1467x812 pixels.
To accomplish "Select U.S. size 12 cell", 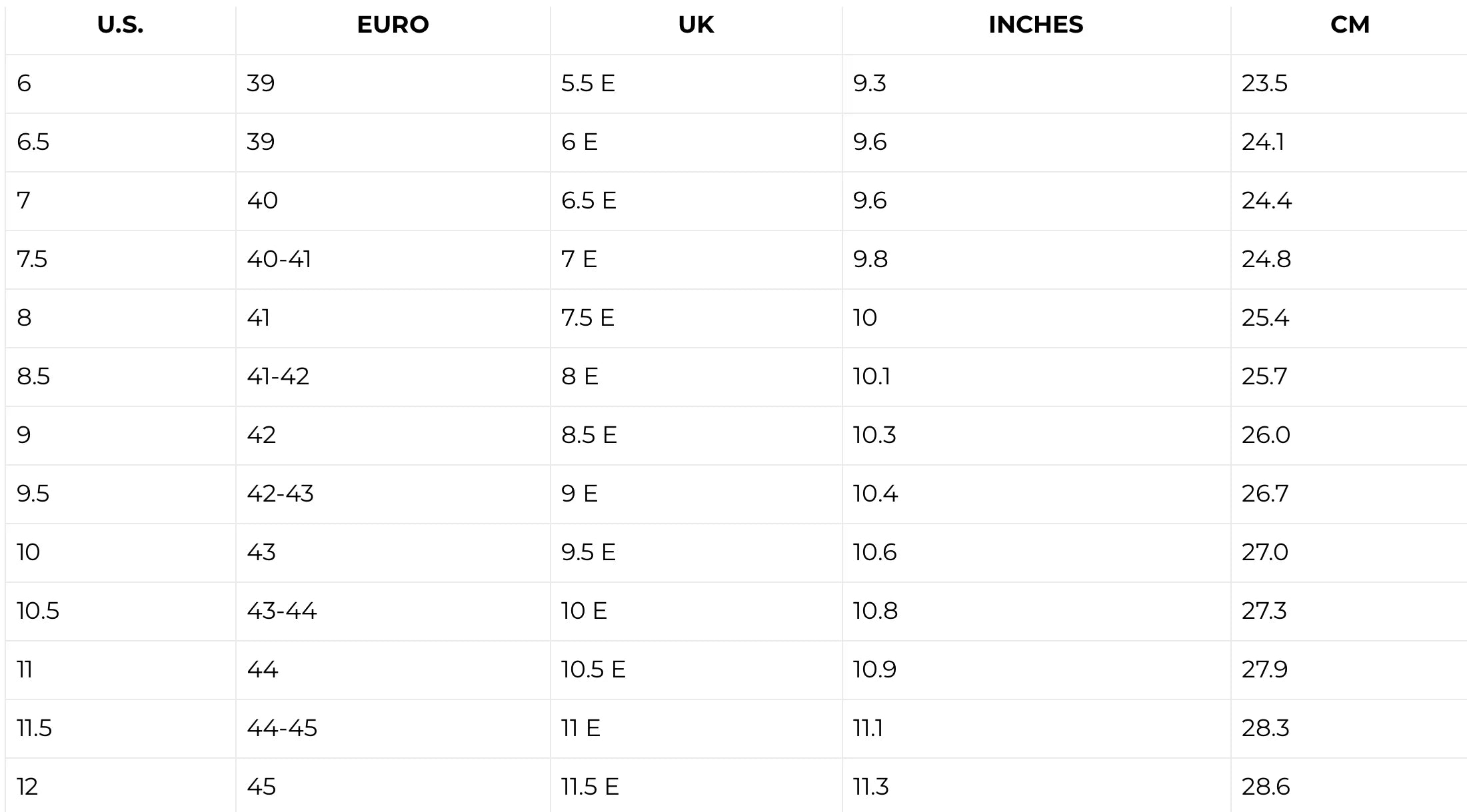I will pyautogui.click(x=27, y=787).
